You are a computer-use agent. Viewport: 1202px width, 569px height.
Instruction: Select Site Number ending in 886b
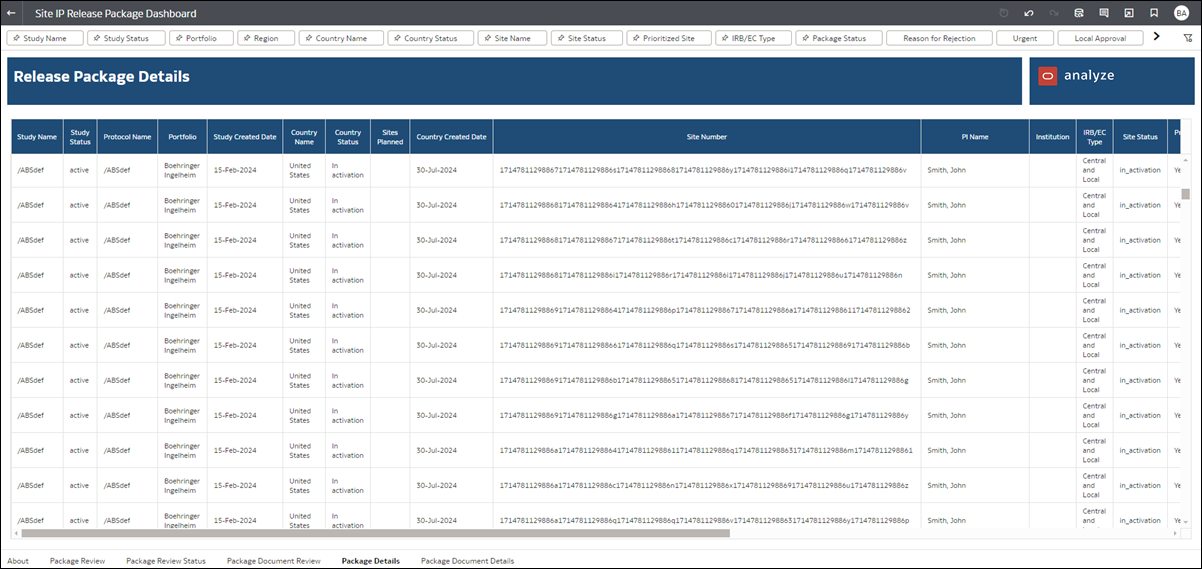point(705,345)
